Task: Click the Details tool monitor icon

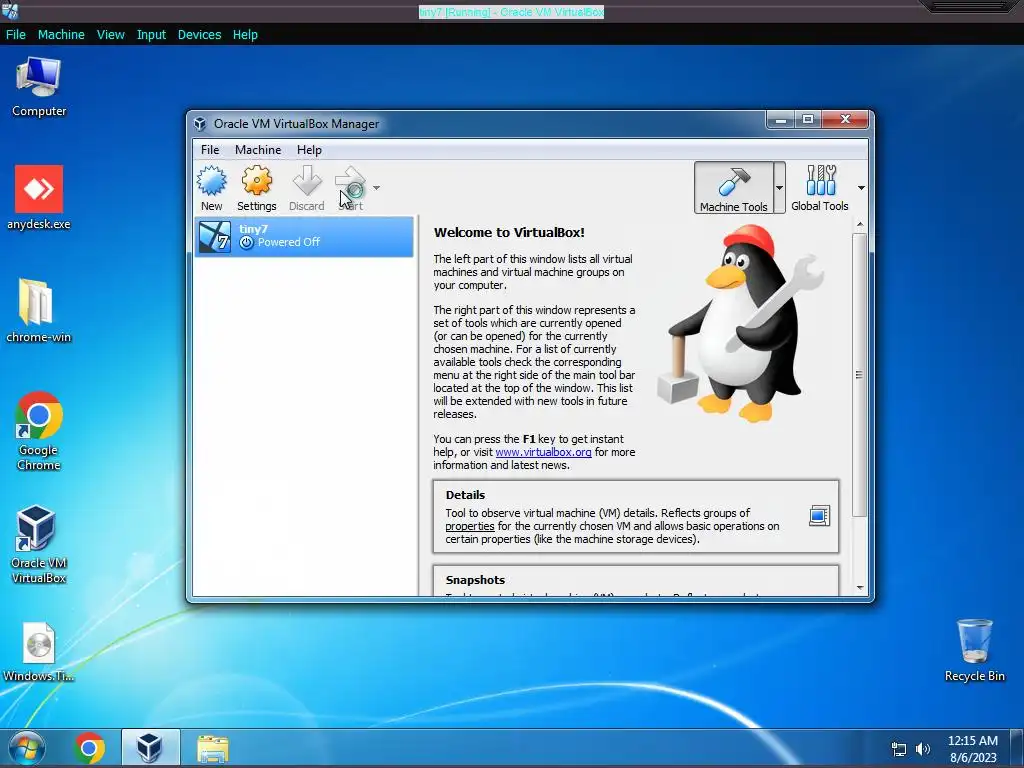Action: point(819,516)
